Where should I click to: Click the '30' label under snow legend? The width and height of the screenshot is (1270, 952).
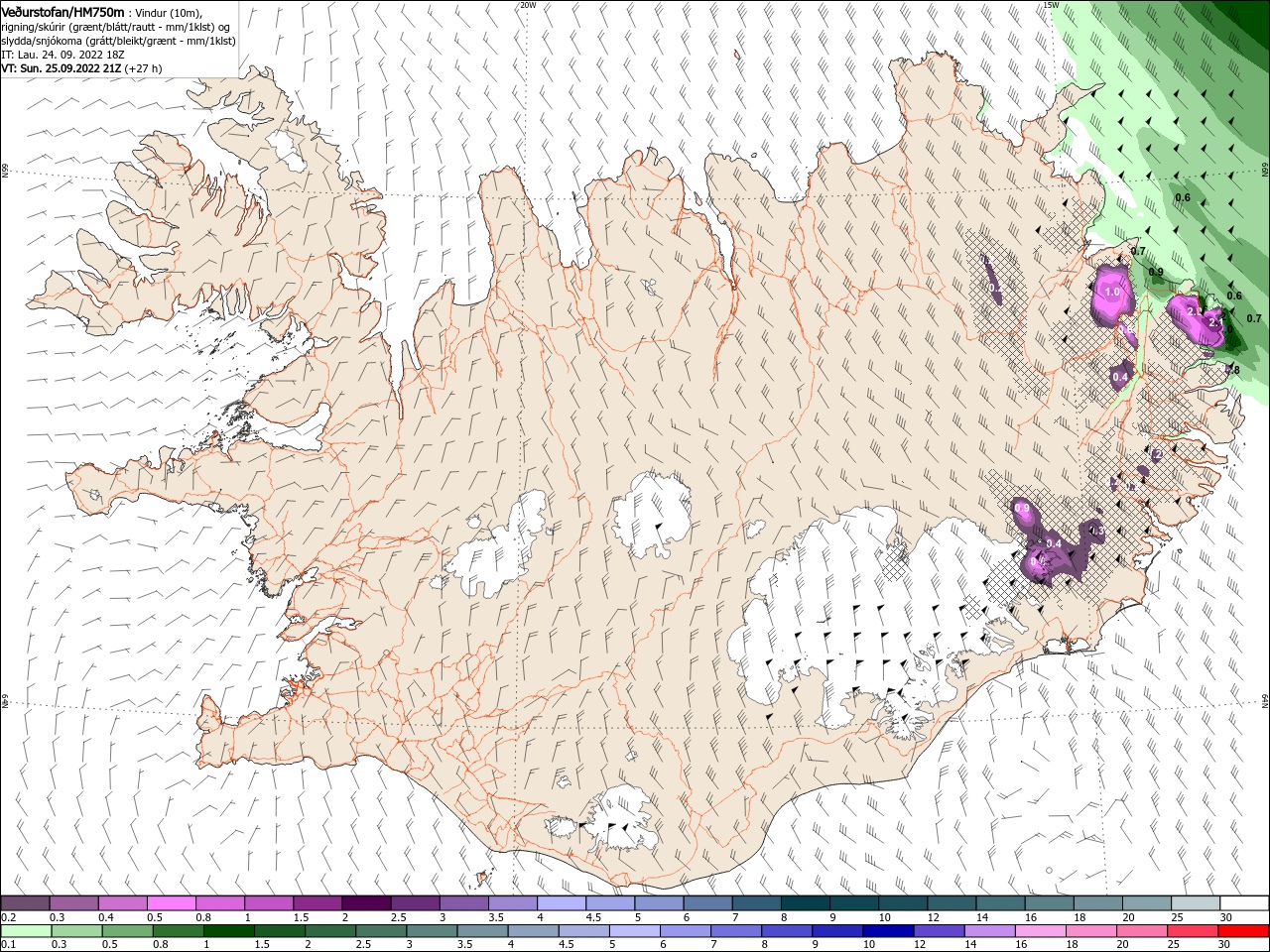tap(1226, 917)
